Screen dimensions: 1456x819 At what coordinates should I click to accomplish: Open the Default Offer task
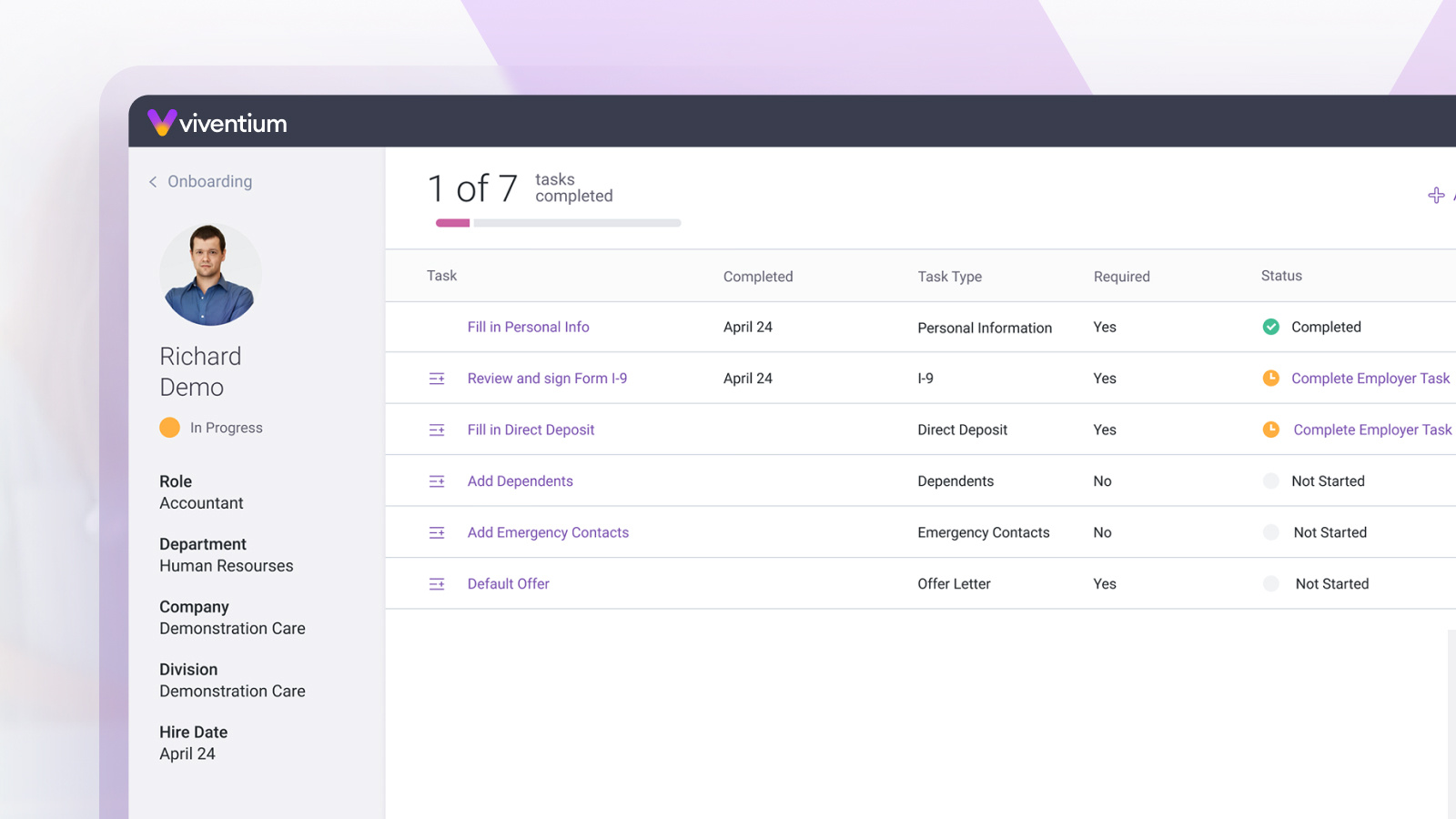(x=508, y=583)
